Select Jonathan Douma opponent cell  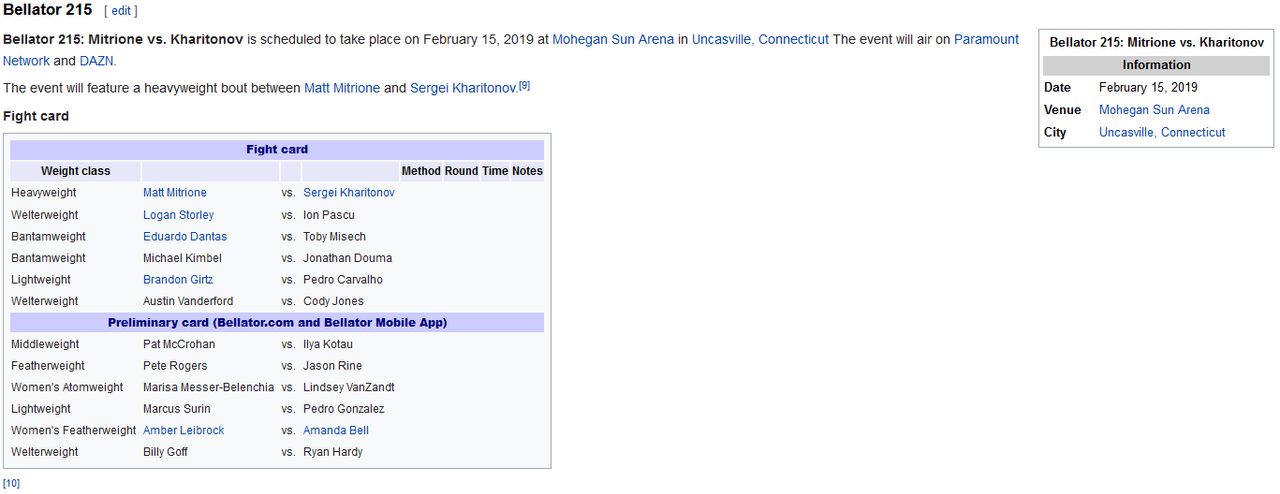point(348,258)
